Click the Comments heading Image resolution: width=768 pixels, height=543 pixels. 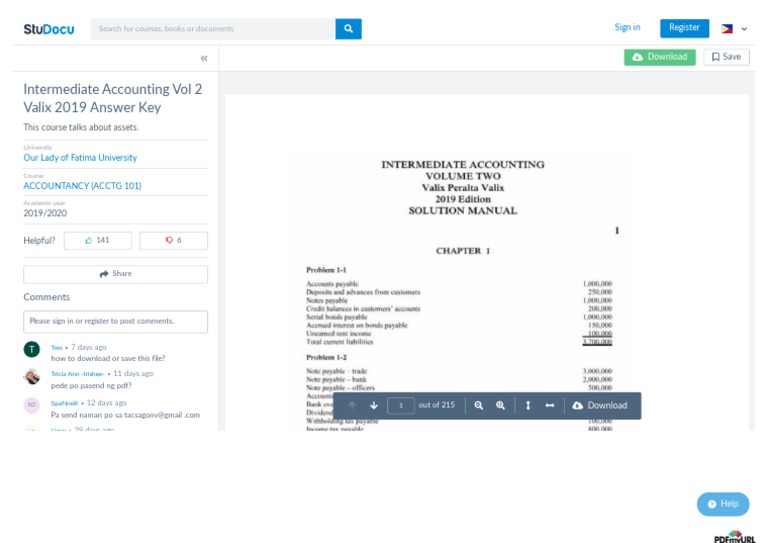click(x=47, y=297)
